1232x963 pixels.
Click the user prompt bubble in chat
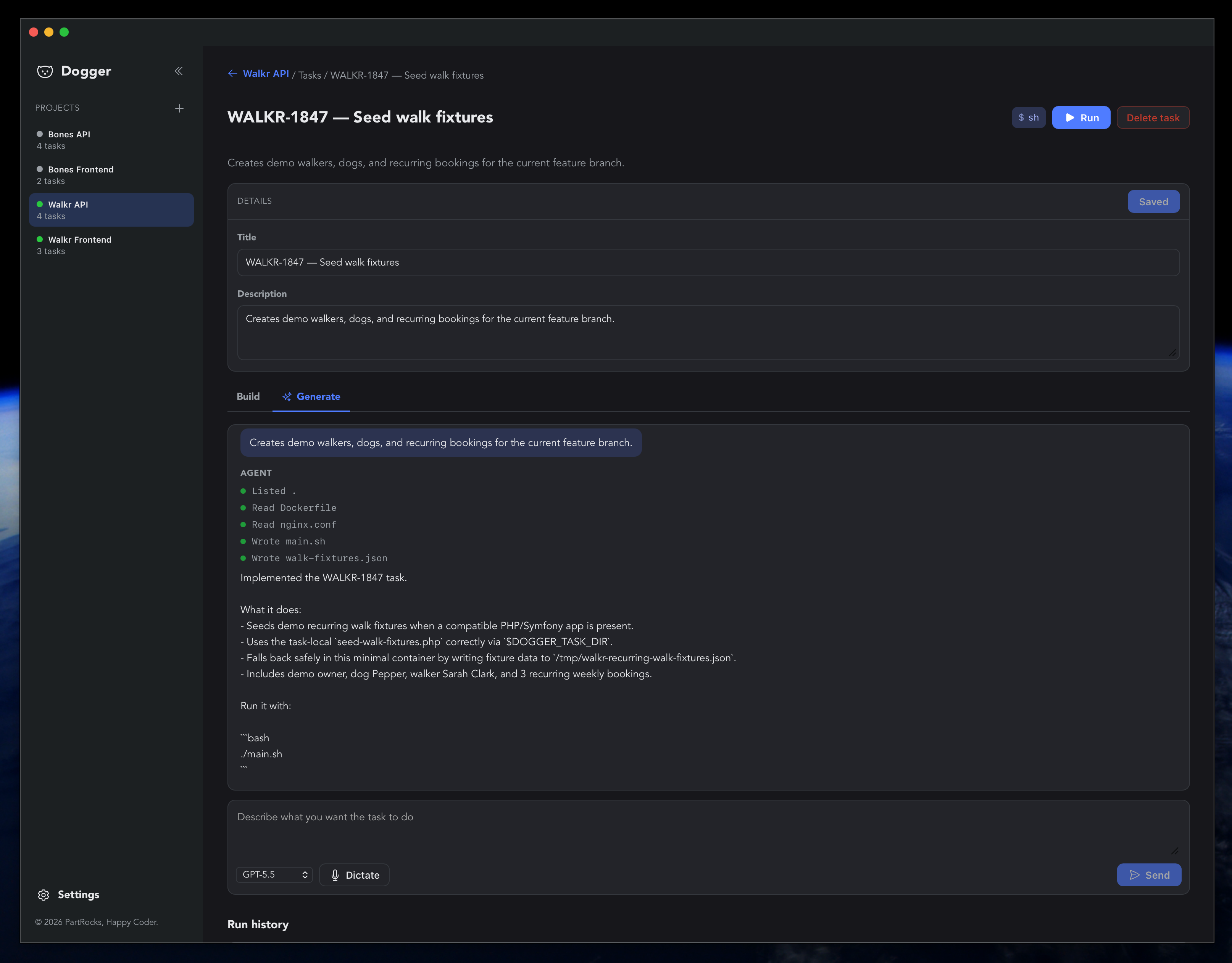[x=440, y=443]
